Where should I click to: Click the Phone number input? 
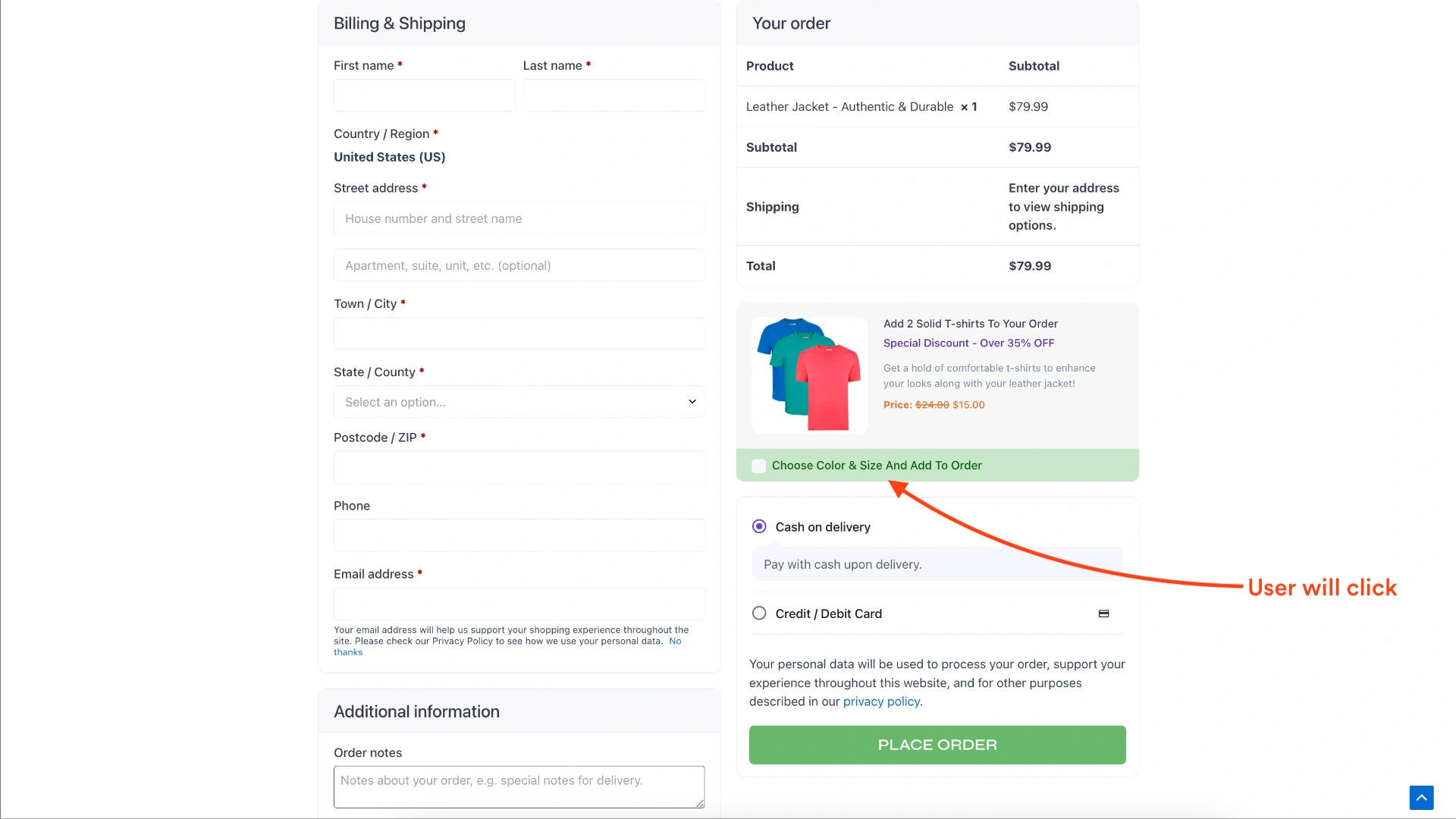pos(519,535)
